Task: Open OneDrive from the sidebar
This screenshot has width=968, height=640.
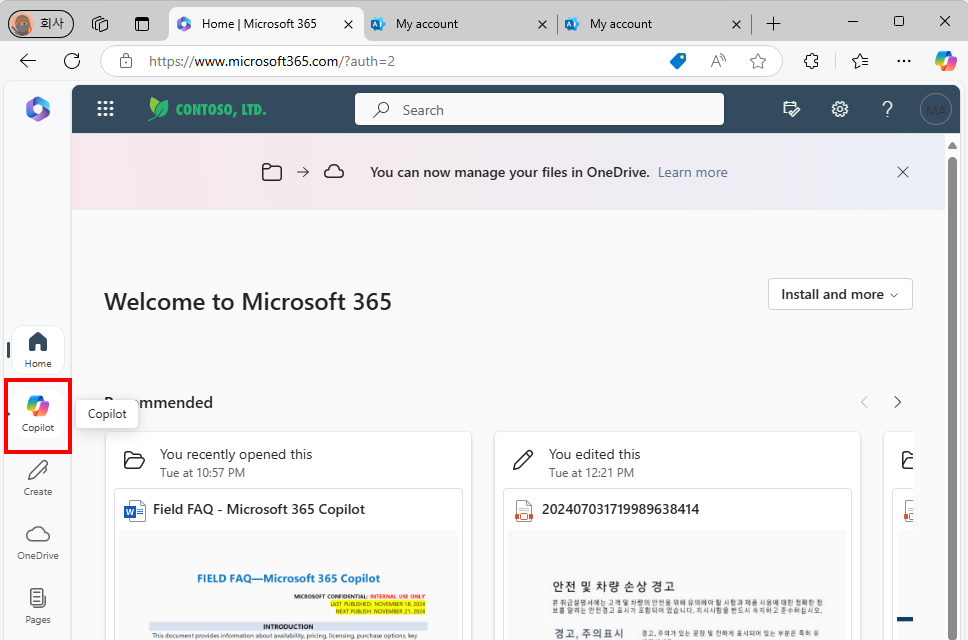Action: [38, 542]
